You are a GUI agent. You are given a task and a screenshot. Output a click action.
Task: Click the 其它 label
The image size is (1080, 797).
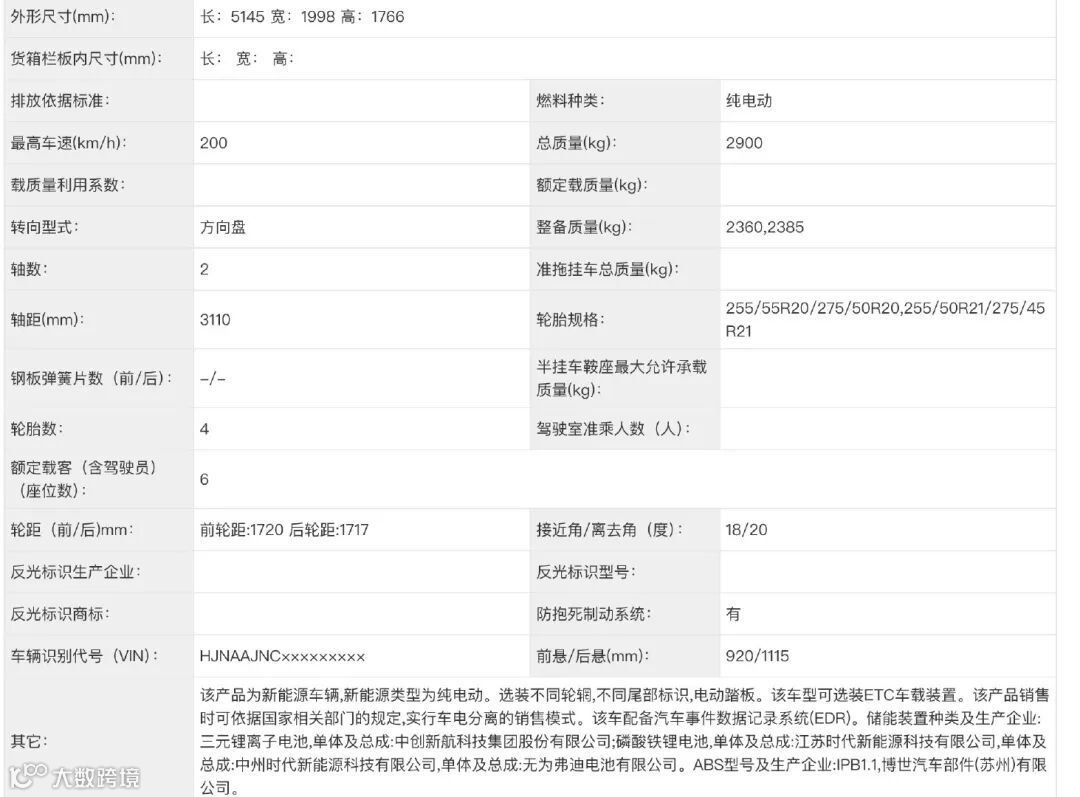pos(29,741)
